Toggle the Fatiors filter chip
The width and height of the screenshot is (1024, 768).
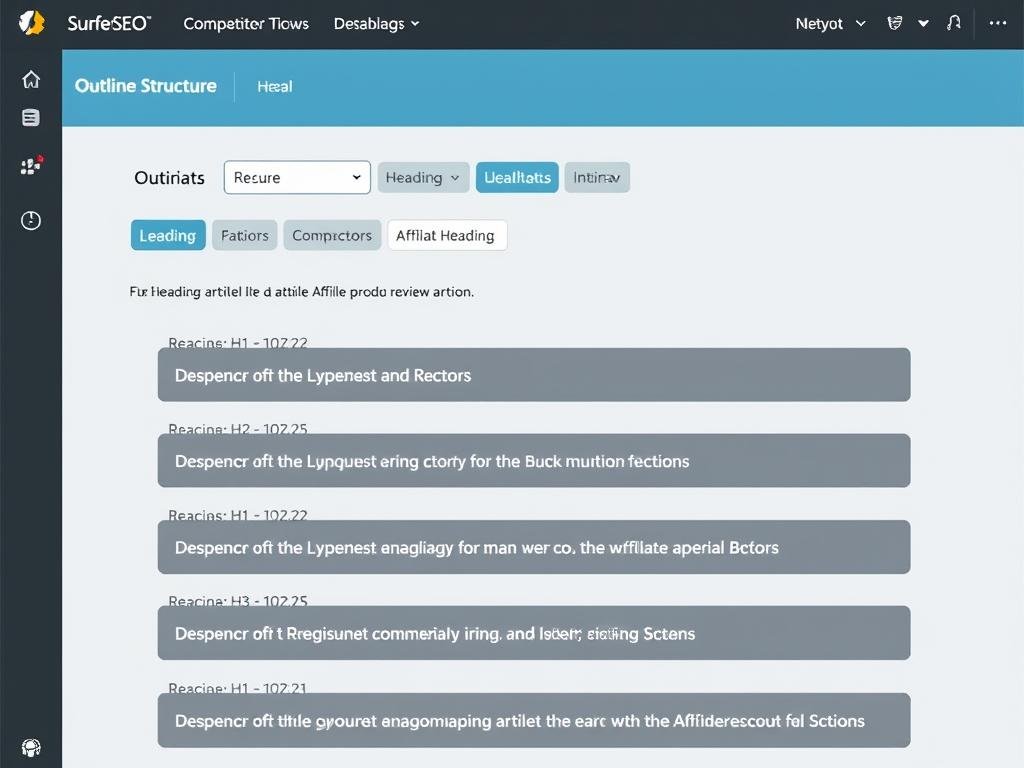click(x=244, y=235)
